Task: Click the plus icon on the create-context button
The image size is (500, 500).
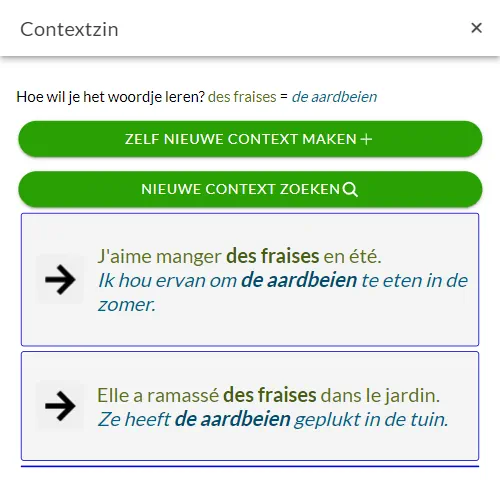Action: click(x=366, y=139)
